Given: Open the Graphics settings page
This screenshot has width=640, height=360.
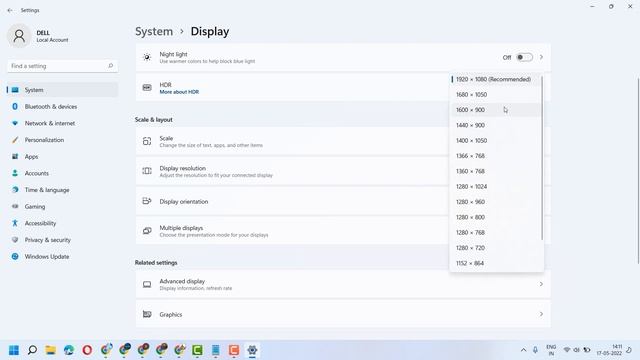Looking at the screenshot, I should [343, 314].
